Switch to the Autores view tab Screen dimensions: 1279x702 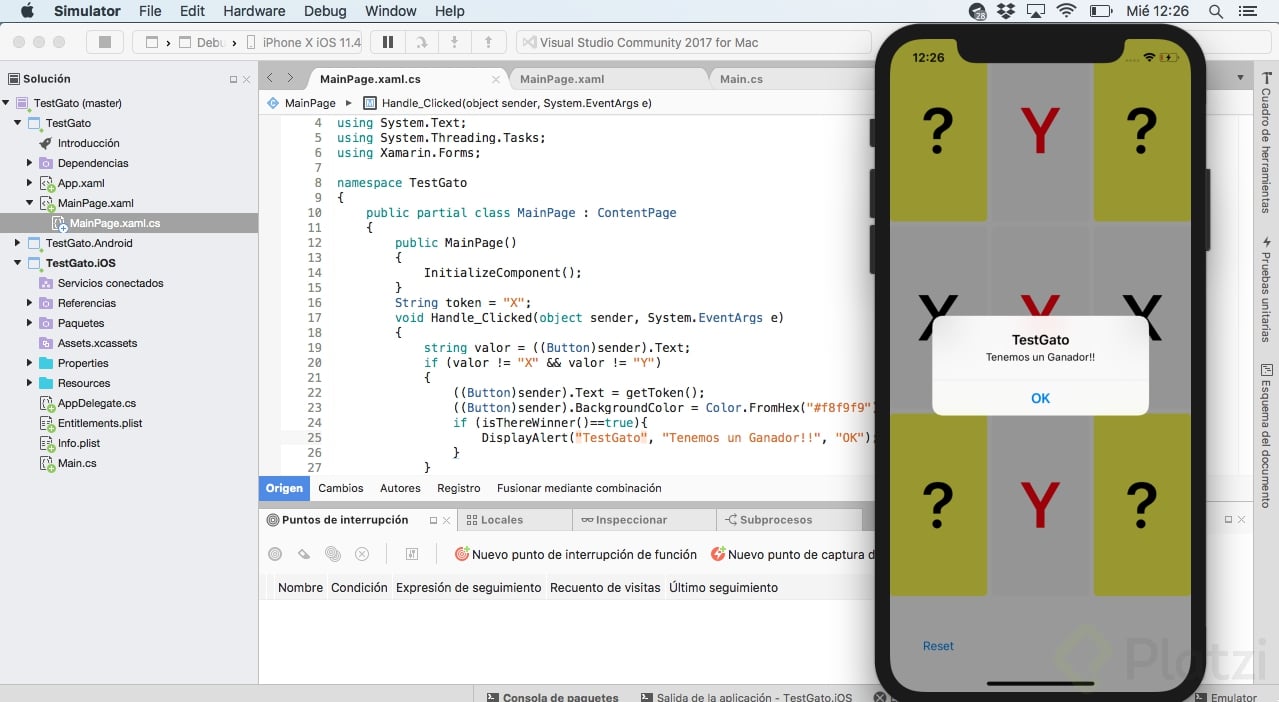click(400, 488)
